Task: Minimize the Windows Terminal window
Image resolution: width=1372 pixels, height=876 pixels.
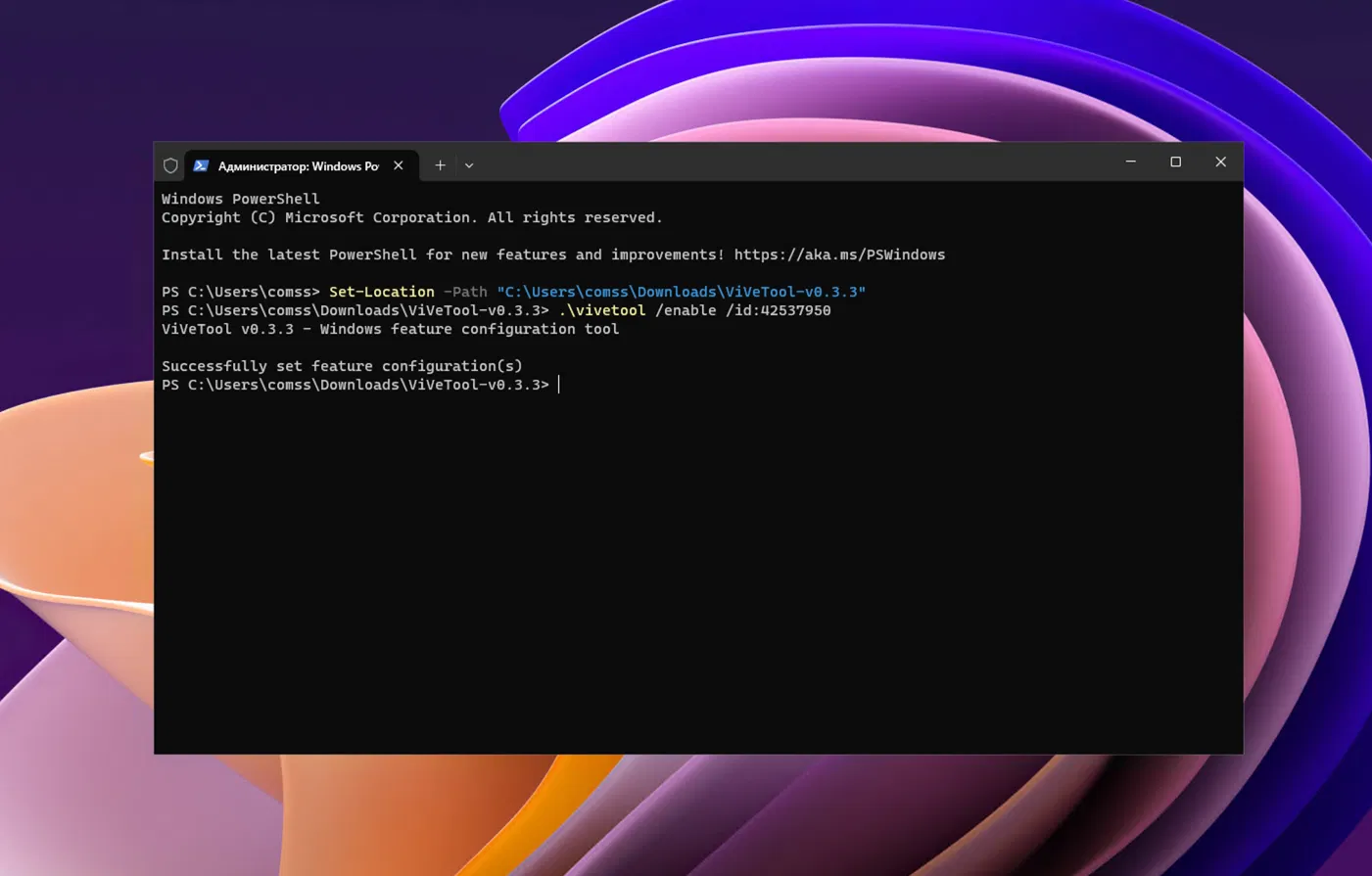Action: (x=1131, y=161)
